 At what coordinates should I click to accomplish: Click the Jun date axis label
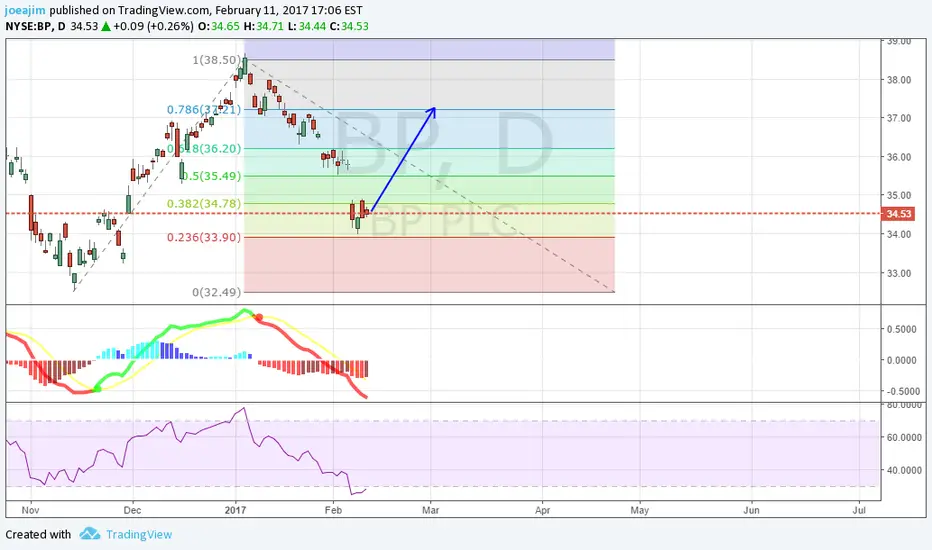(x=752, y=510)
